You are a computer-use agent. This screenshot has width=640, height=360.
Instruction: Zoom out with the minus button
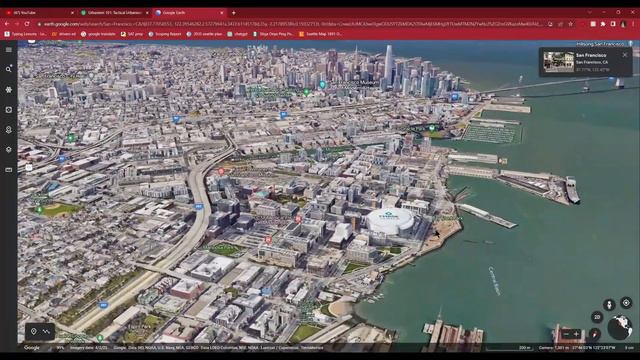coord(566,334)
